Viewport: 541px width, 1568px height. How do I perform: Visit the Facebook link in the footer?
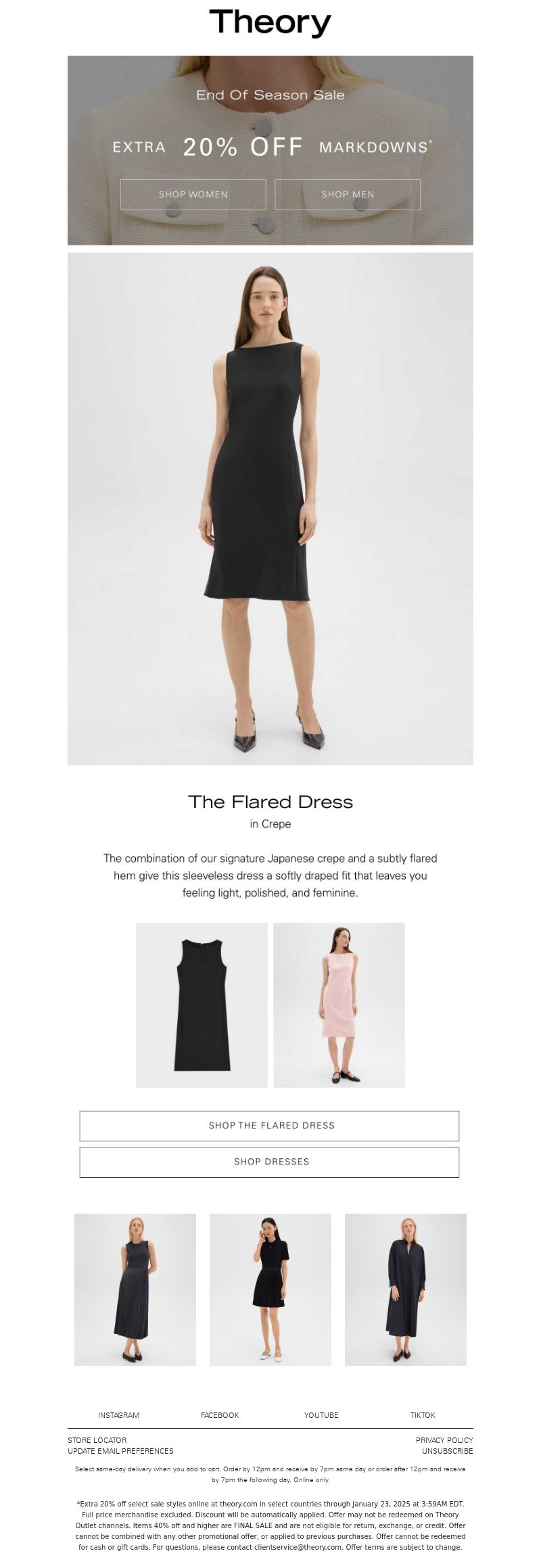[x=220, y=1415]
